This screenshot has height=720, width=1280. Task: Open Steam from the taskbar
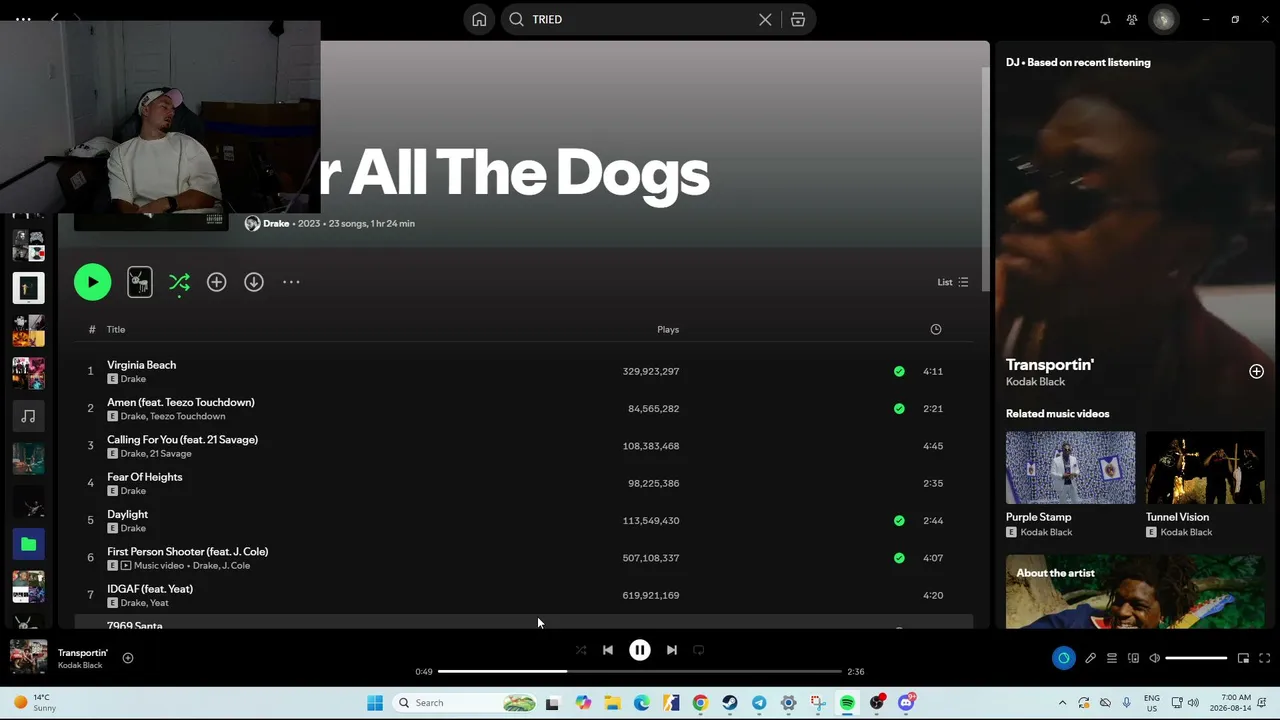(x=730, y=703)
